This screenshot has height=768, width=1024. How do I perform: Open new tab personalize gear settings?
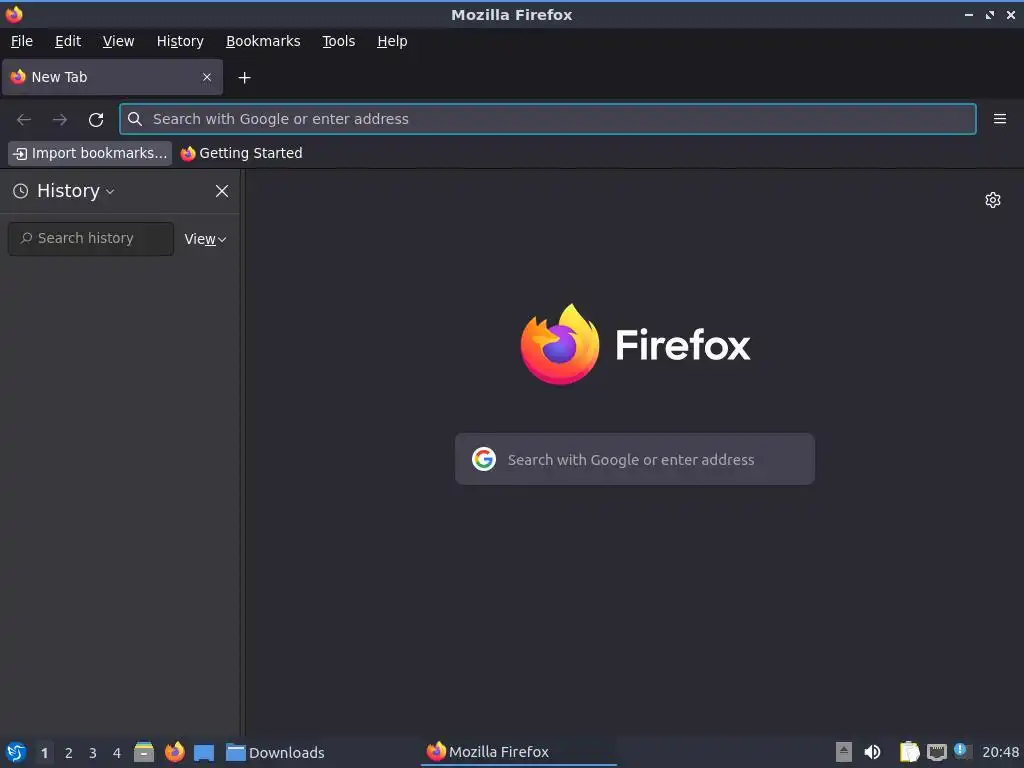(993, 200)
